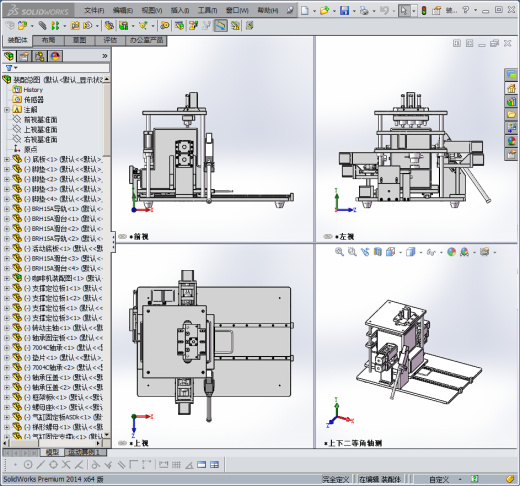
Task: Click the Rebuild traffic light icon
Action: (x=424, y=11)
